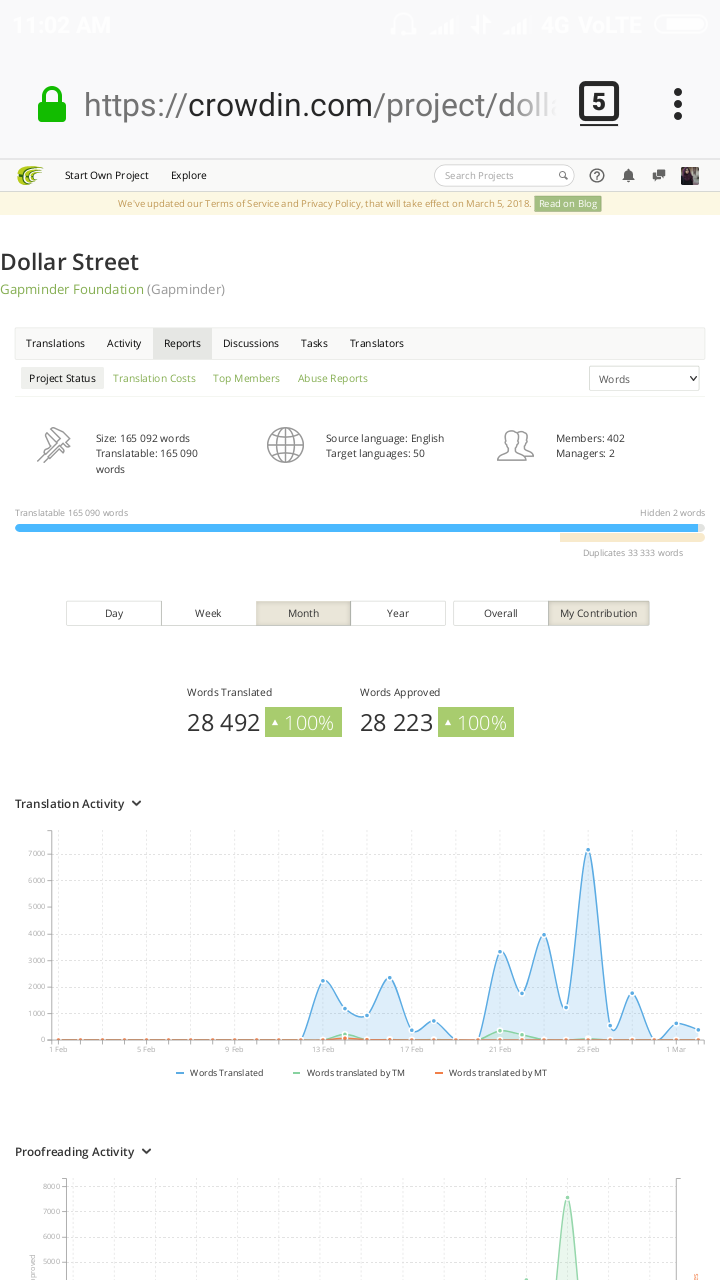Select the Week period toggle
The height and width of the screenshot is (1280, 720).
click(208, 613)
